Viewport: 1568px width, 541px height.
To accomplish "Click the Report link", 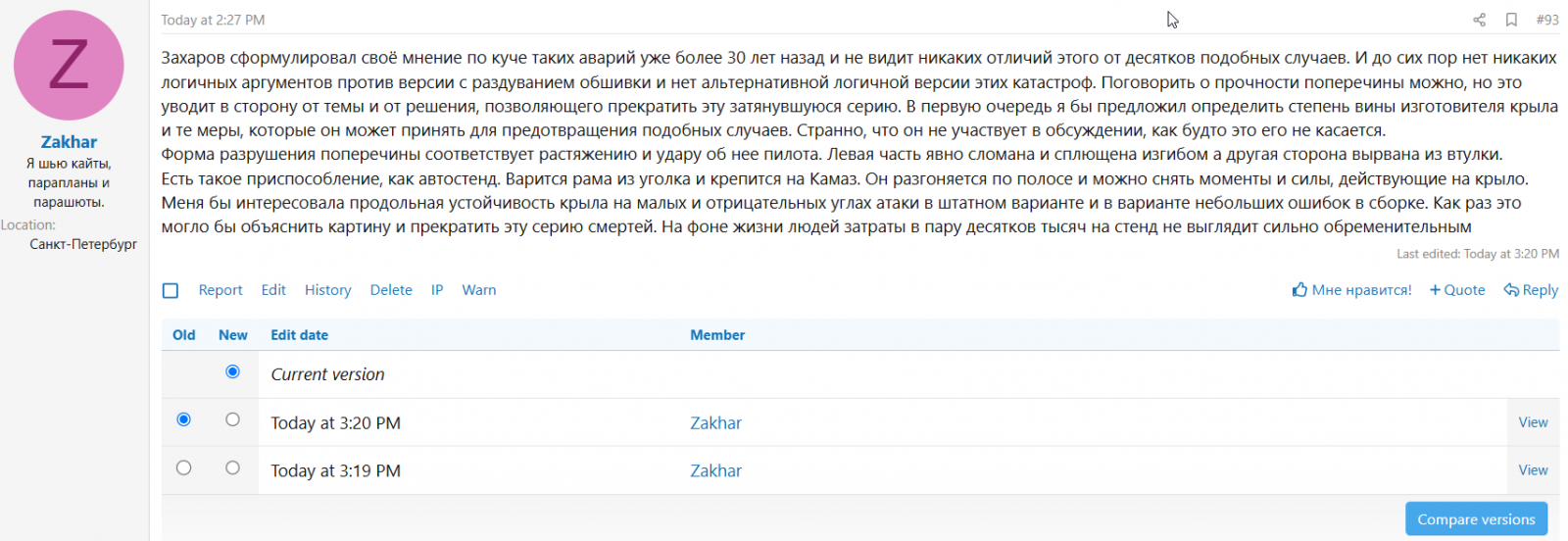I will [220, 290].
